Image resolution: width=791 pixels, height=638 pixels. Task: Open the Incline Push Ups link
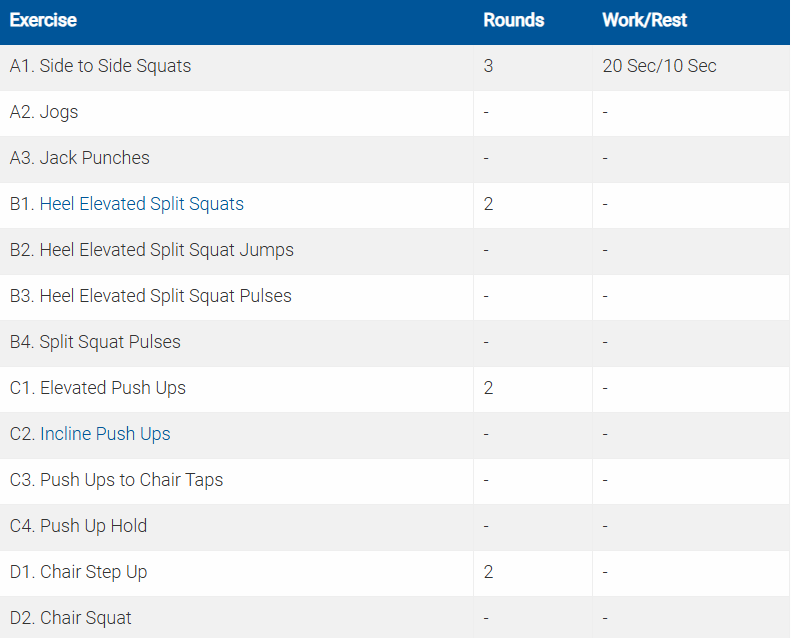coord(105,434)
